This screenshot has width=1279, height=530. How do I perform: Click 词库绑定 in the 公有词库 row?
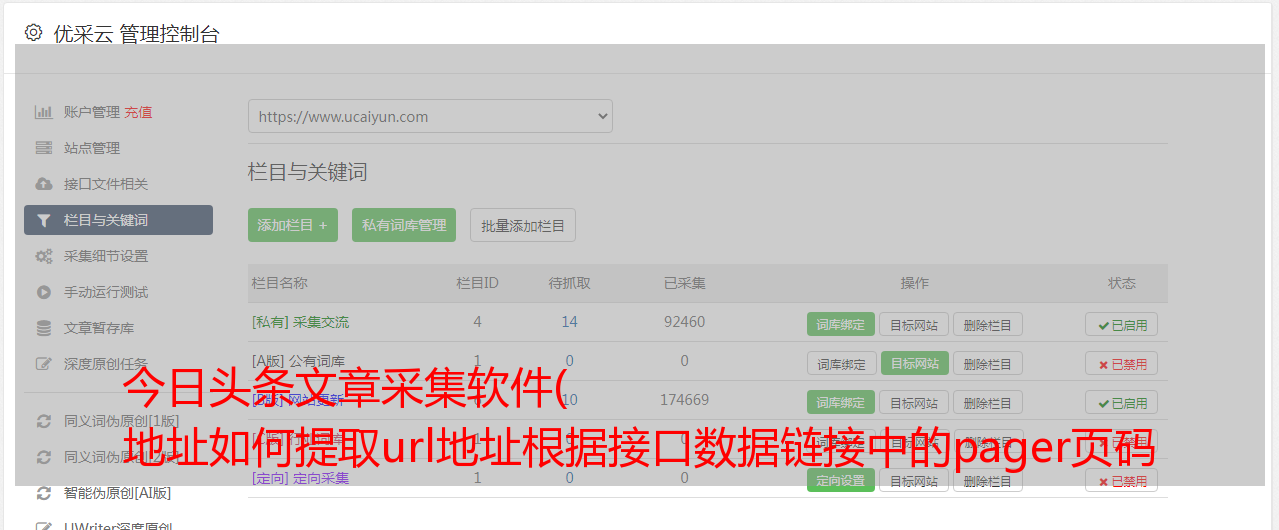click(841, 363)
